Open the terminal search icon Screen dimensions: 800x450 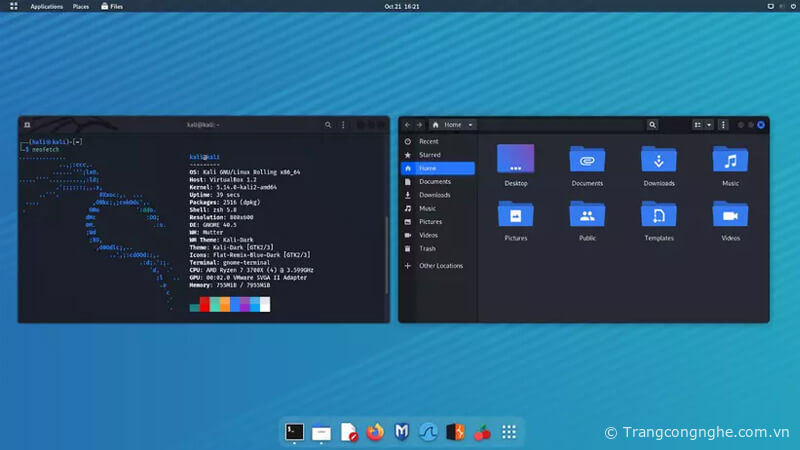coord(328,125)
